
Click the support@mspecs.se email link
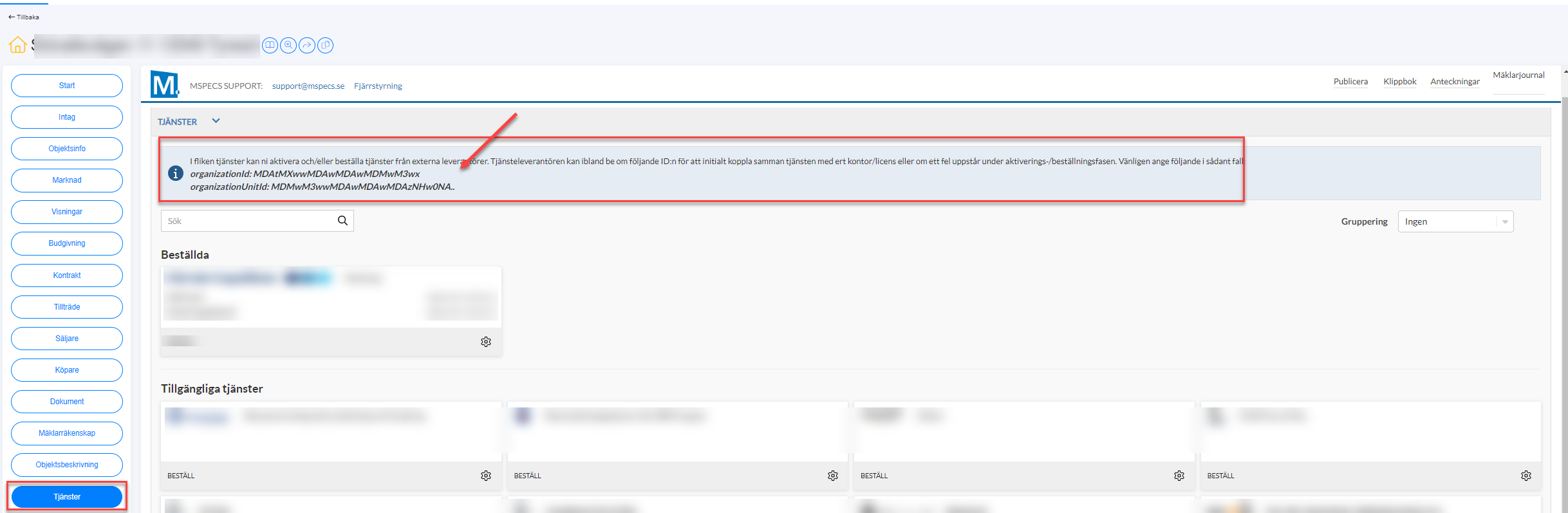click(308, 86)
